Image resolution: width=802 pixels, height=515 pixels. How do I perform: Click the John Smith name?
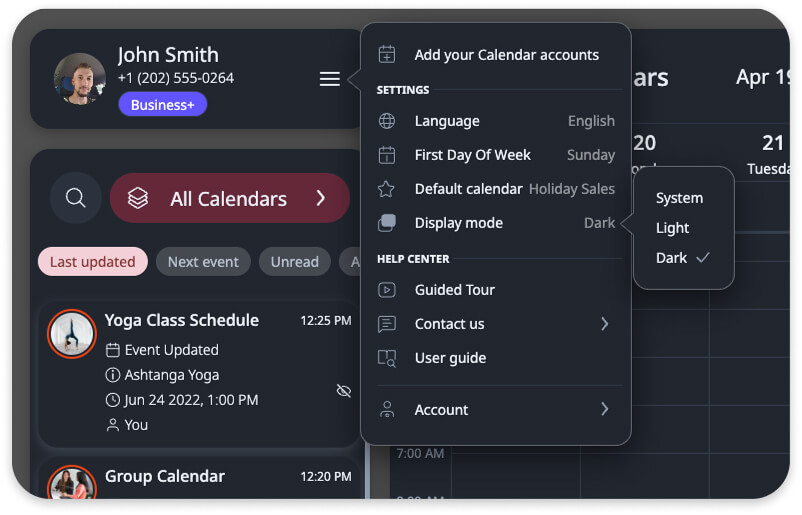168,55
